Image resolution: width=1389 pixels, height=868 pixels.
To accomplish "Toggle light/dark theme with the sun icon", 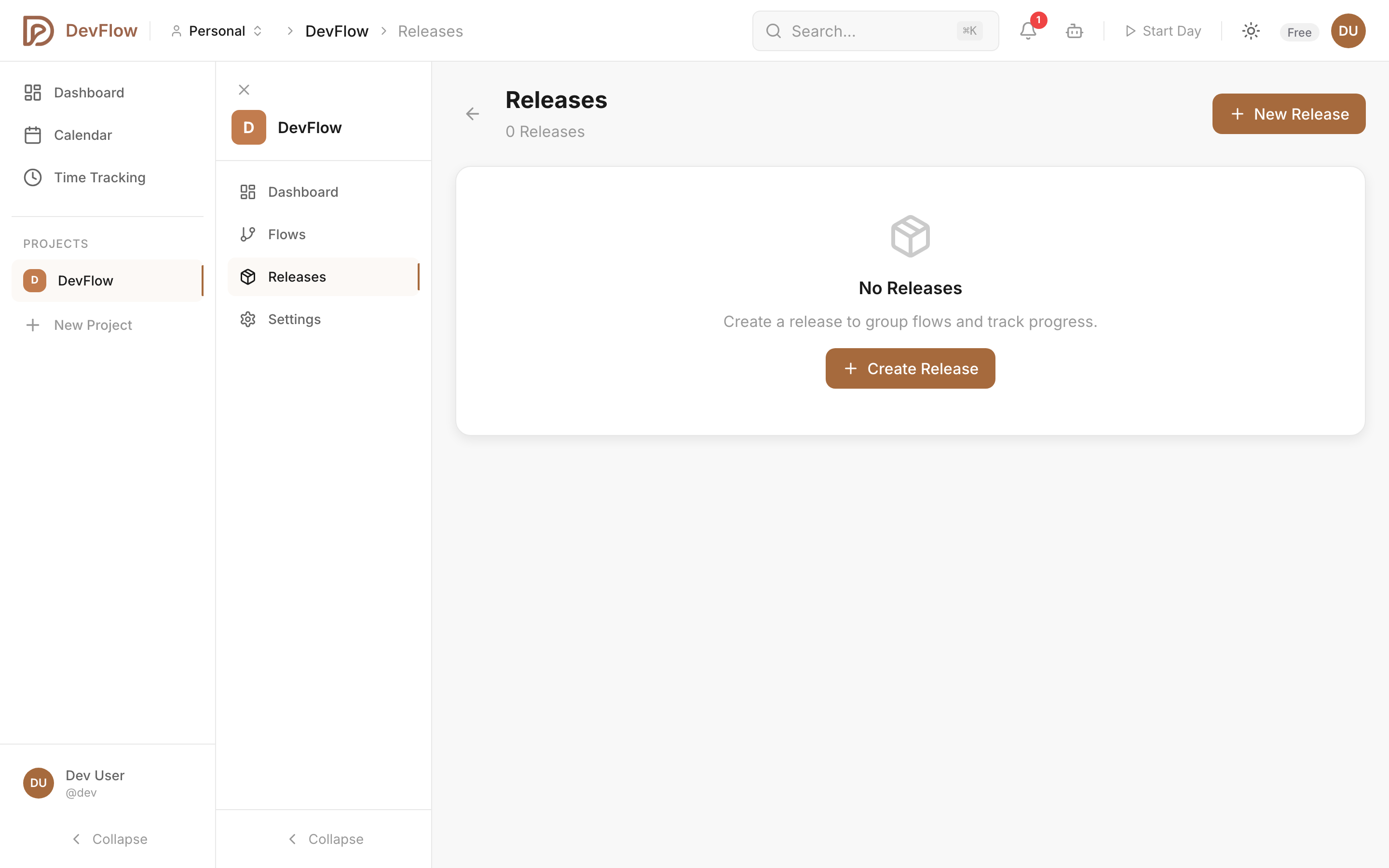I will (1251, 31).
